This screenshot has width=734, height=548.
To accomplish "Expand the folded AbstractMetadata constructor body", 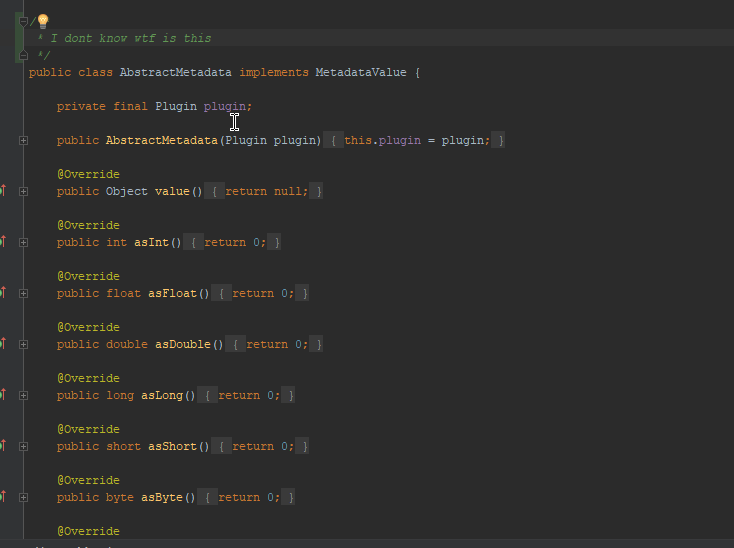I will coord(23,140).
